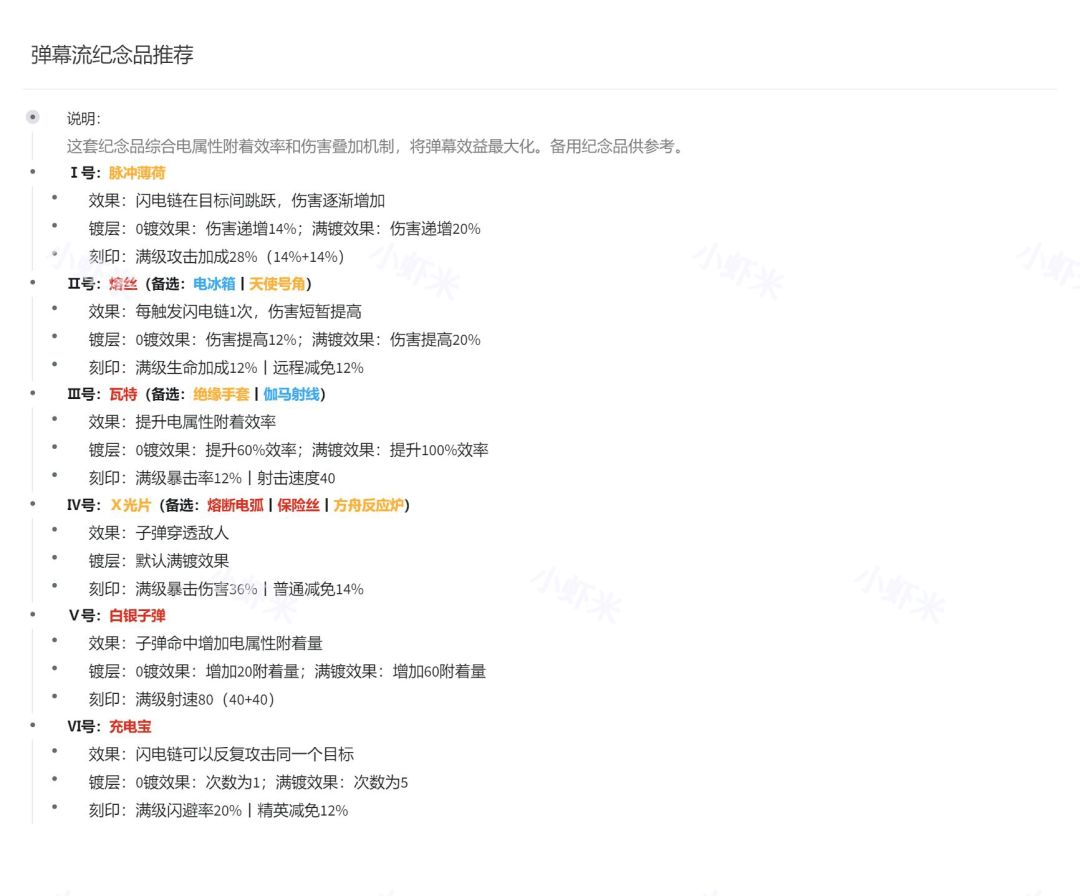Click the line 镀层：伤害递增14%
Image resolution: width=1080 pixels, height=896 pixels.
coord(284,229)
